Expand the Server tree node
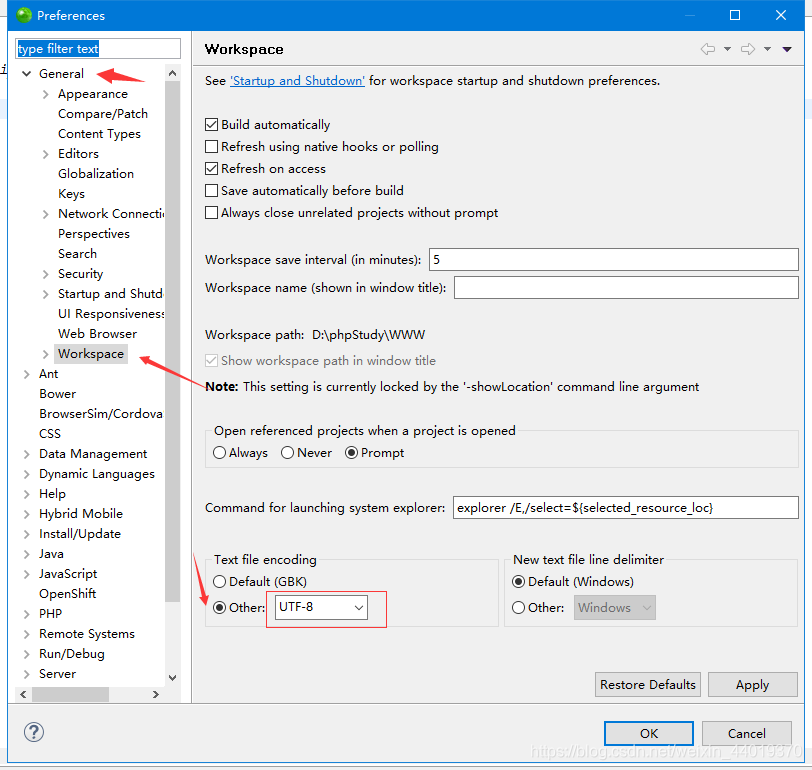Screen dimensions: 812x770 coord(27,674)
